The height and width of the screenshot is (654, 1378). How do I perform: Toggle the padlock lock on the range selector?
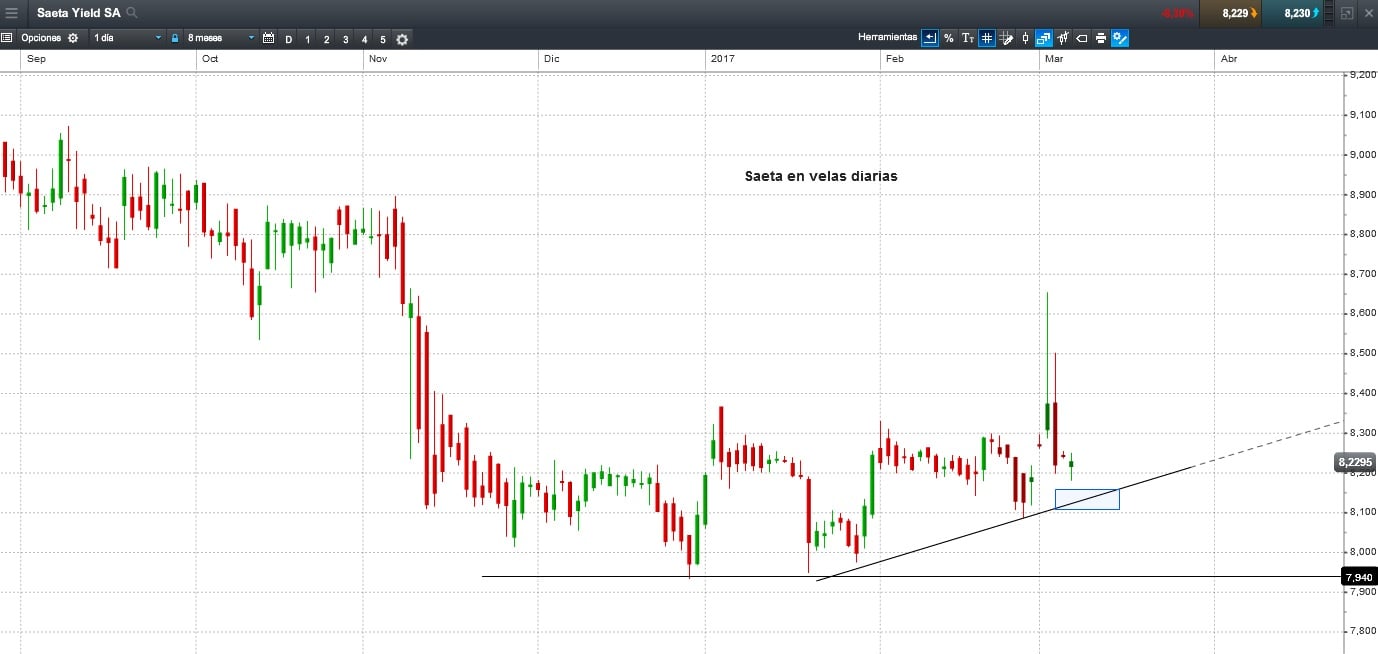tap(175, 38)
